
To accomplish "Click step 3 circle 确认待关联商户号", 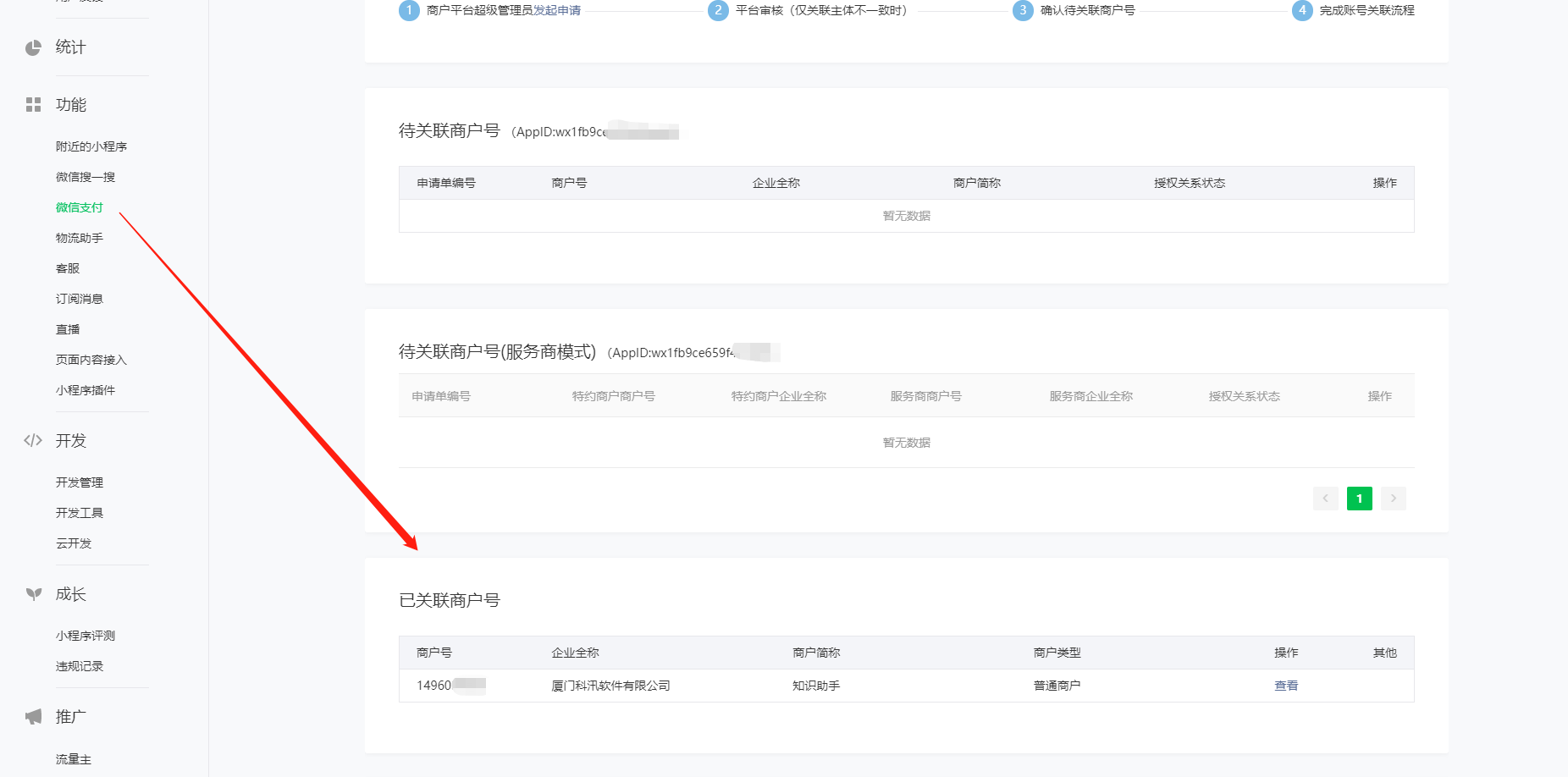I will pyautogui.click(x=1023, y=10).
